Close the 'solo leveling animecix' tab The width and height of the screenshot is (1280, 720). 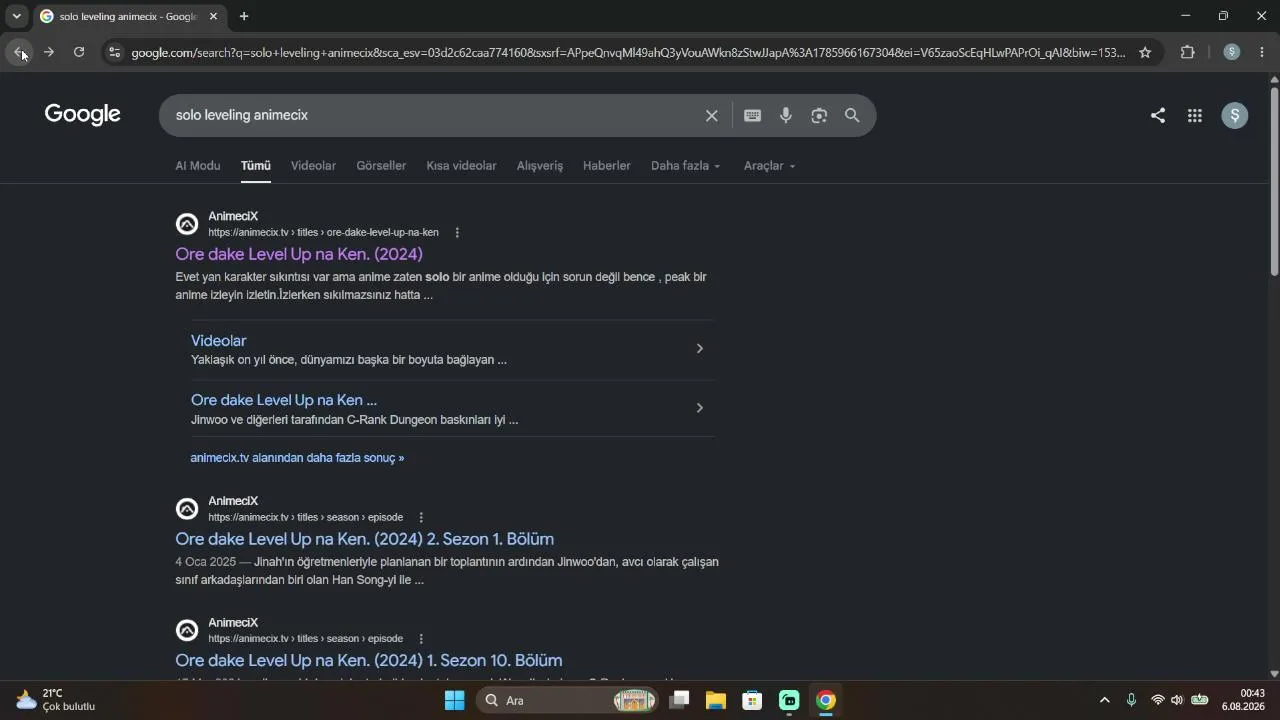pyautogui.click(x=213, y=16)
